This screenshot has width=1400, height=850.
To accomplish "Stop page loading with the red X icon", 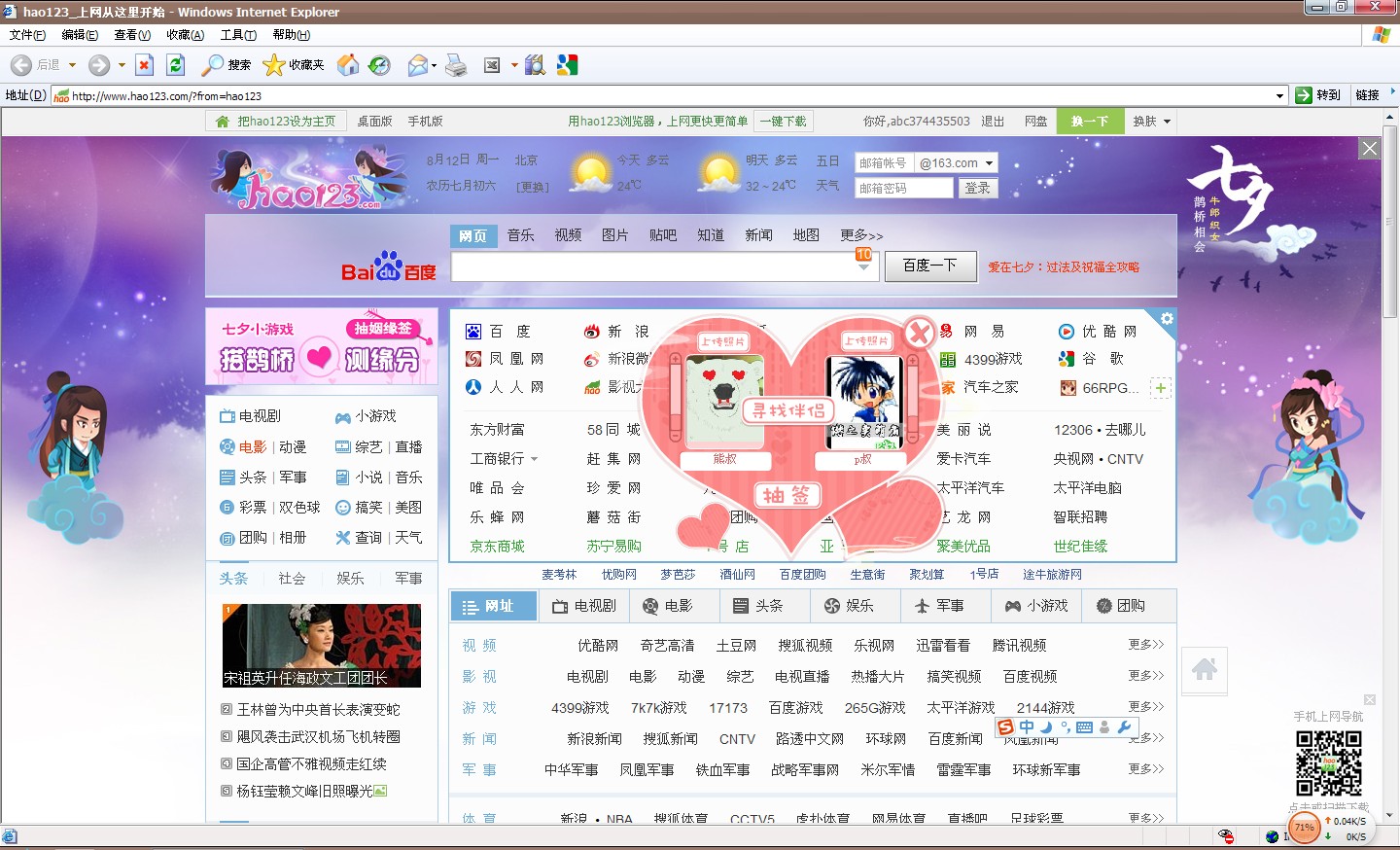I will [144, 65].
